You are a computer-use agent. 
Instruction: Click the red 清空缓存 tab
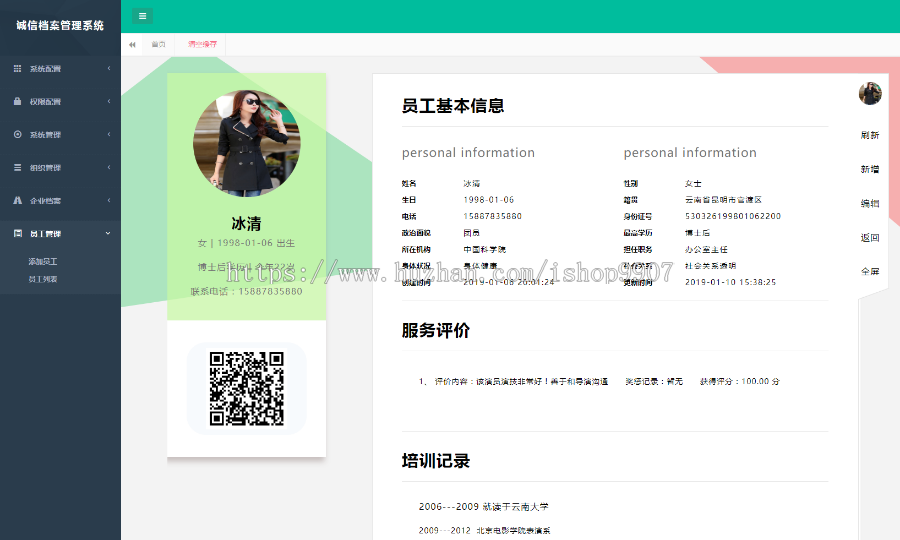[203, 44]
